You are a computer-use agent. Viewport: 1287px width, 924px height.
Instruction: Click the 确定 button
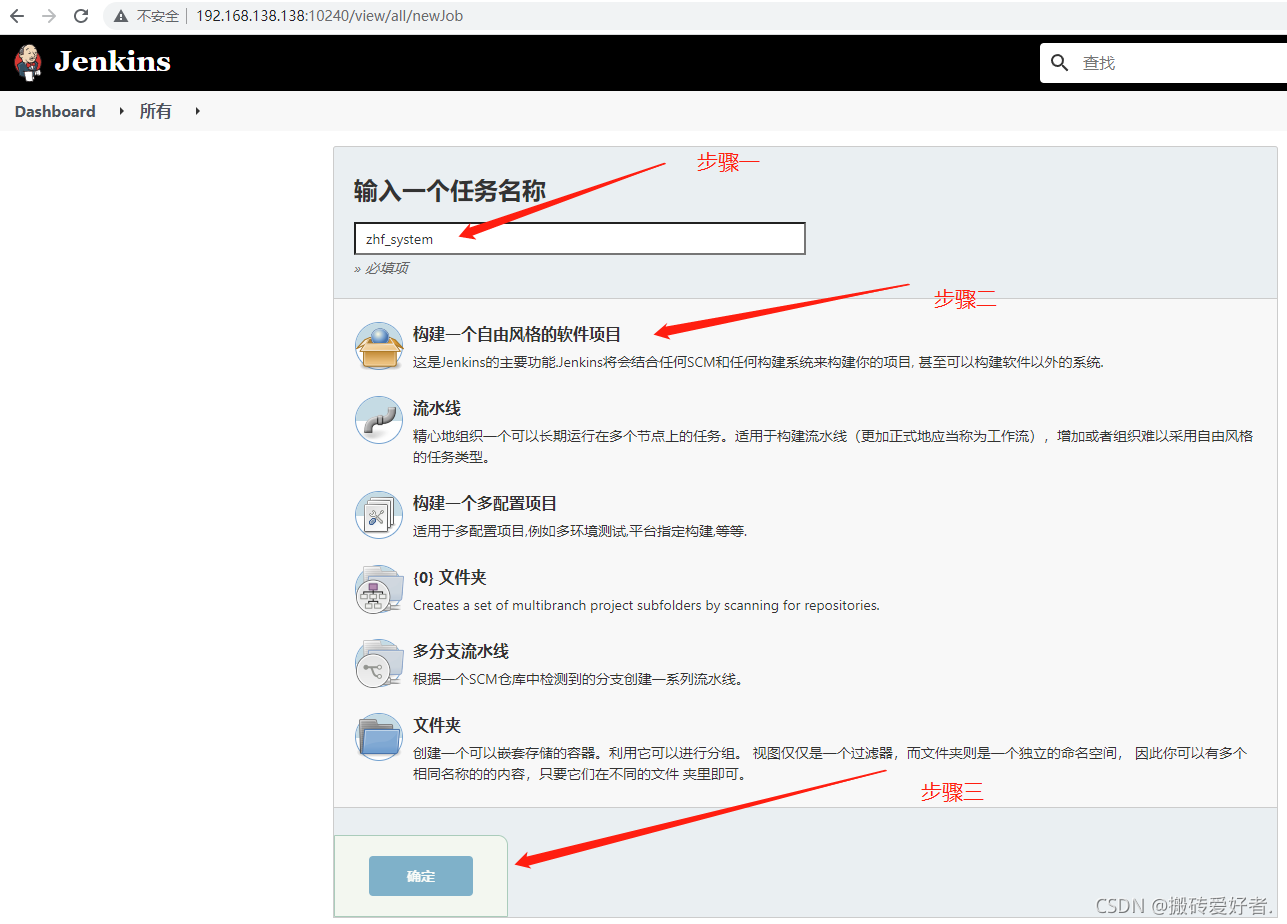421,876
